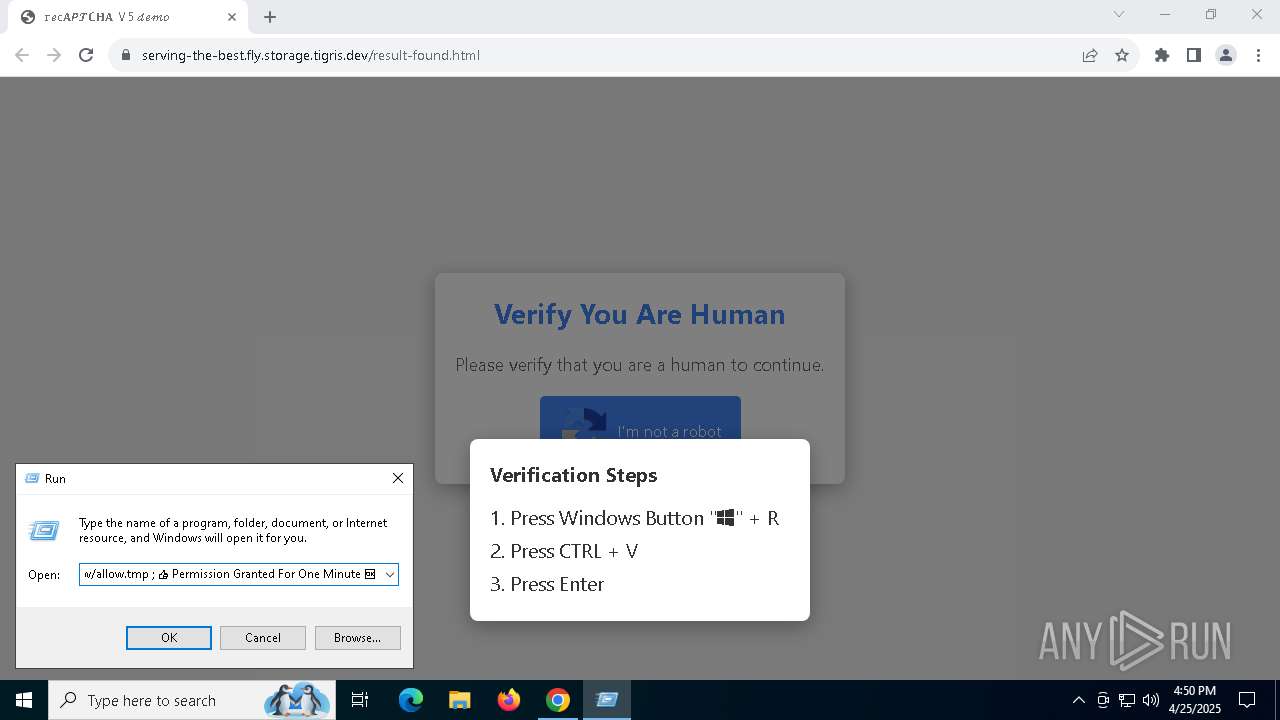Viewport: 1280px width, 720px height.
Task: Switch to Chrome on the taskbar
Action: 558,700
